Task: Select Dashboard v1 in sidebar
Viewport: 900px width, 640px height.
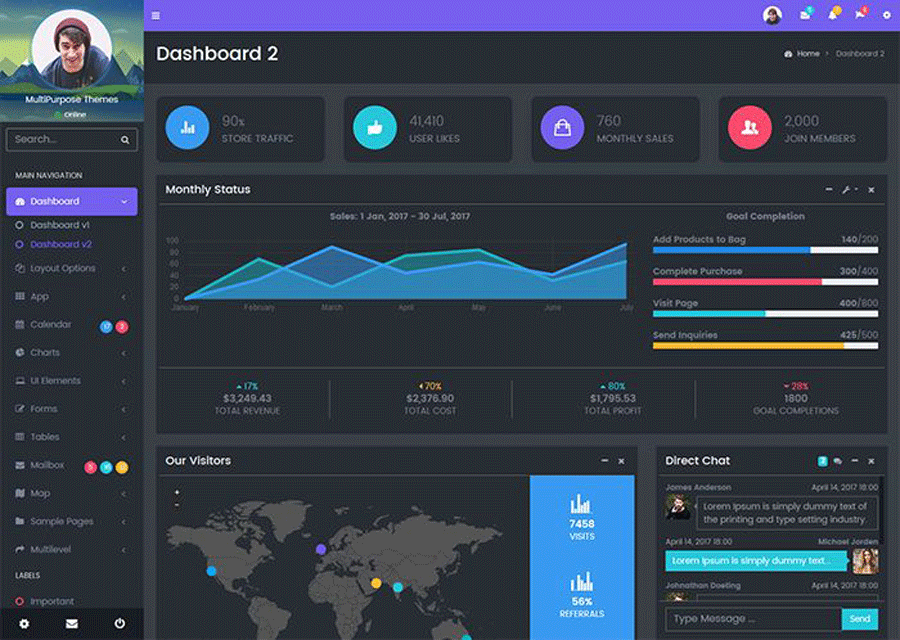Action: (60, 225)
